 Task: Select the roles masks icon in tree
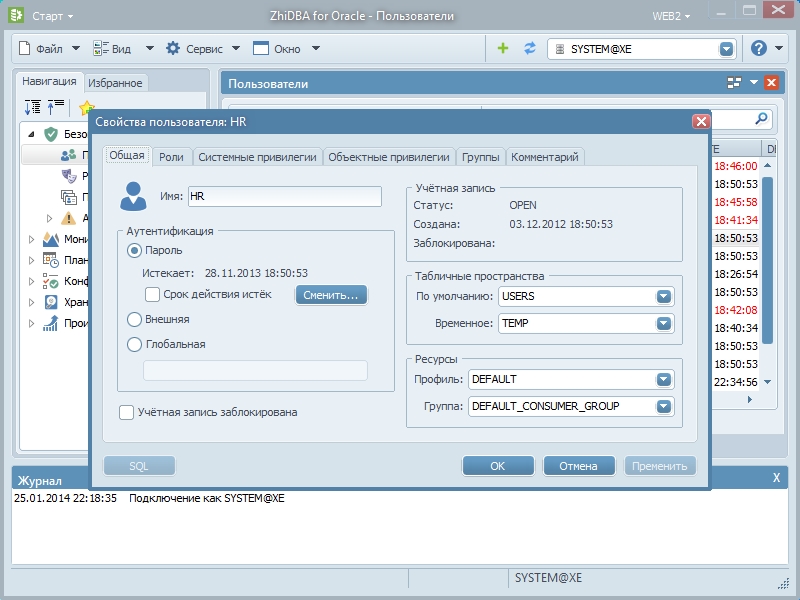coord(69,176)
